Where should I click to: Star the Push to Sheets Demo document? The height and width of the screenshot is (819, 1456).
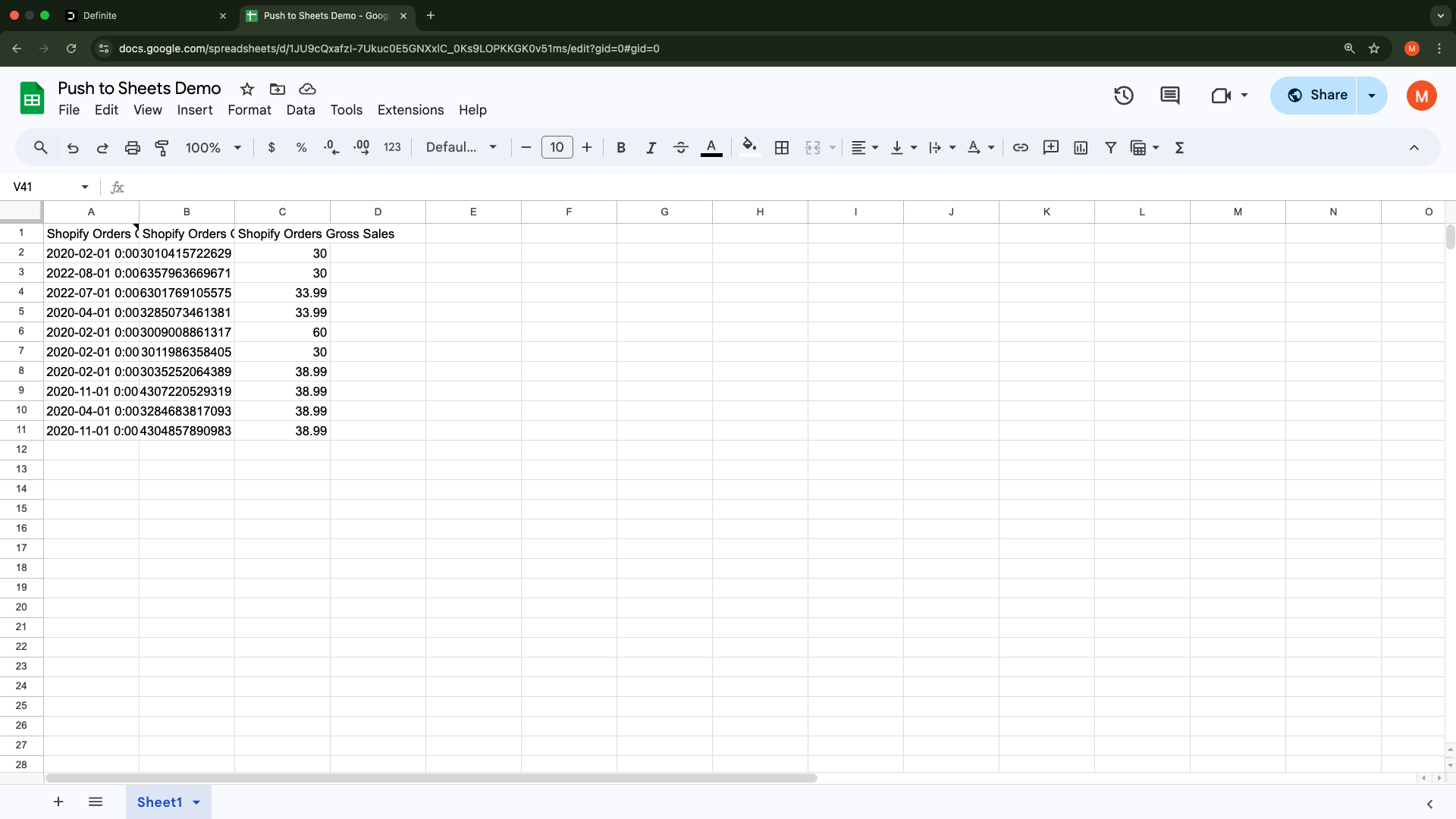(247, 89)
